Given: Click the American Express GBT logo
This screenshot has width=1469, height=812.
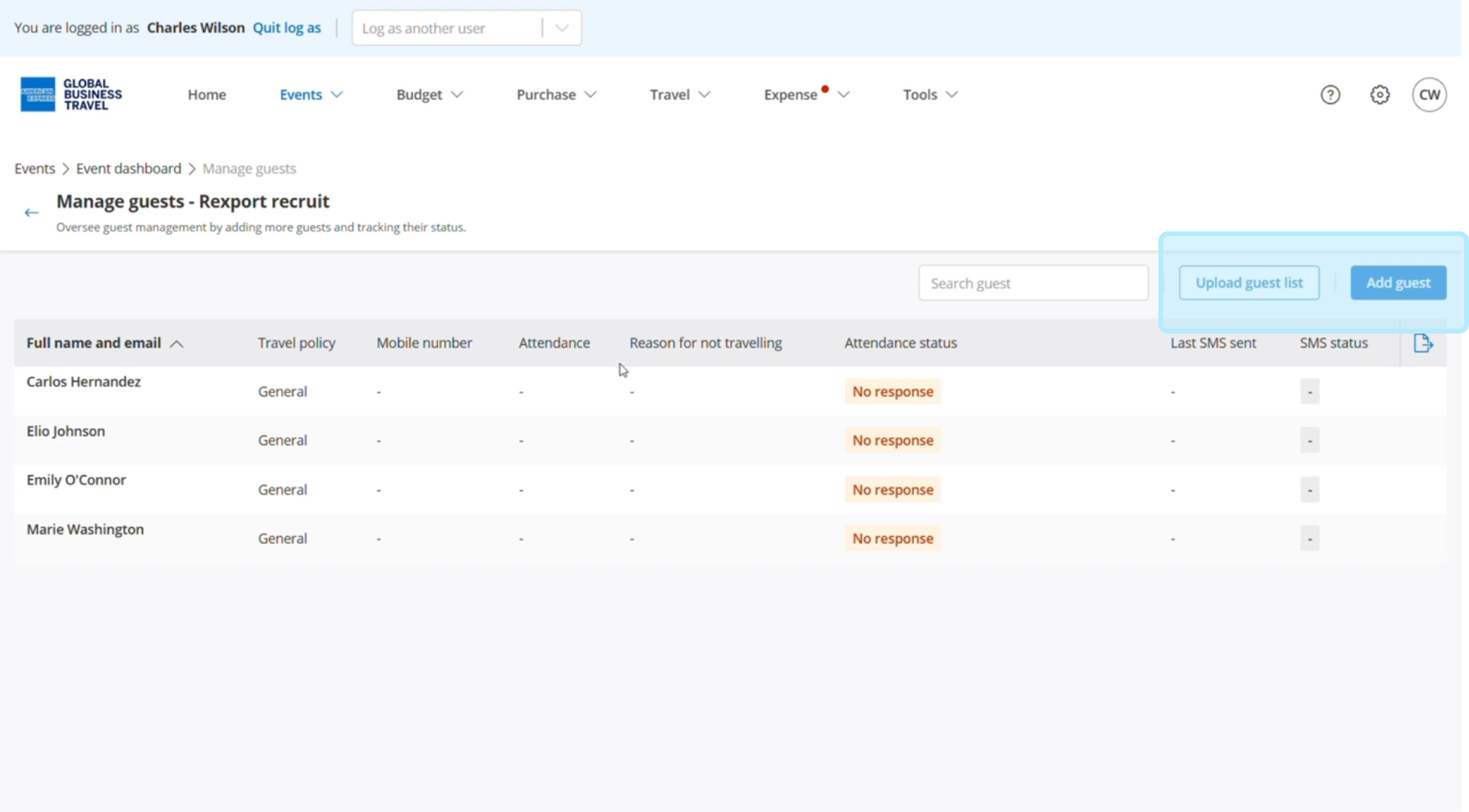Looking at the screenshot, I should [71, 94].
